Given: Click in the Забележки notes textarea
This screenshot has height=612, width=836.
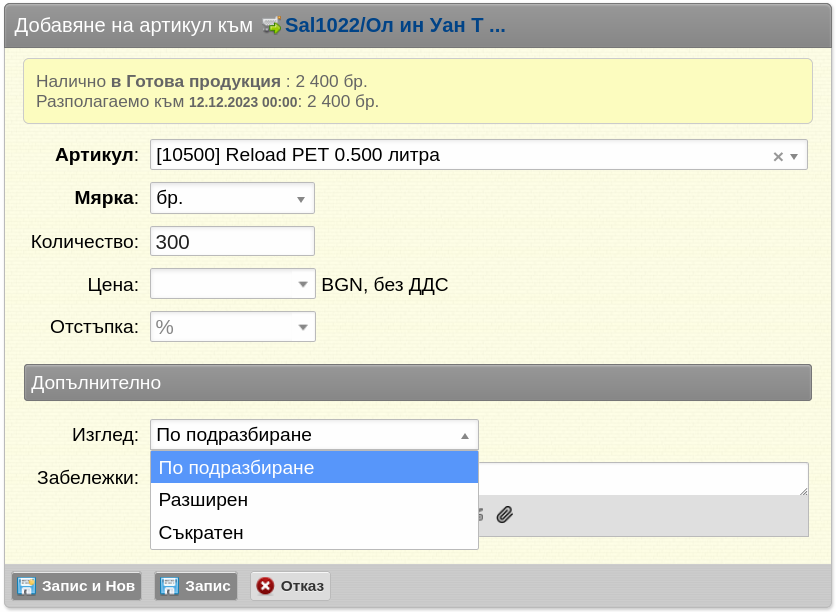Looking at the screenshot, I should (x=643, y=479).
